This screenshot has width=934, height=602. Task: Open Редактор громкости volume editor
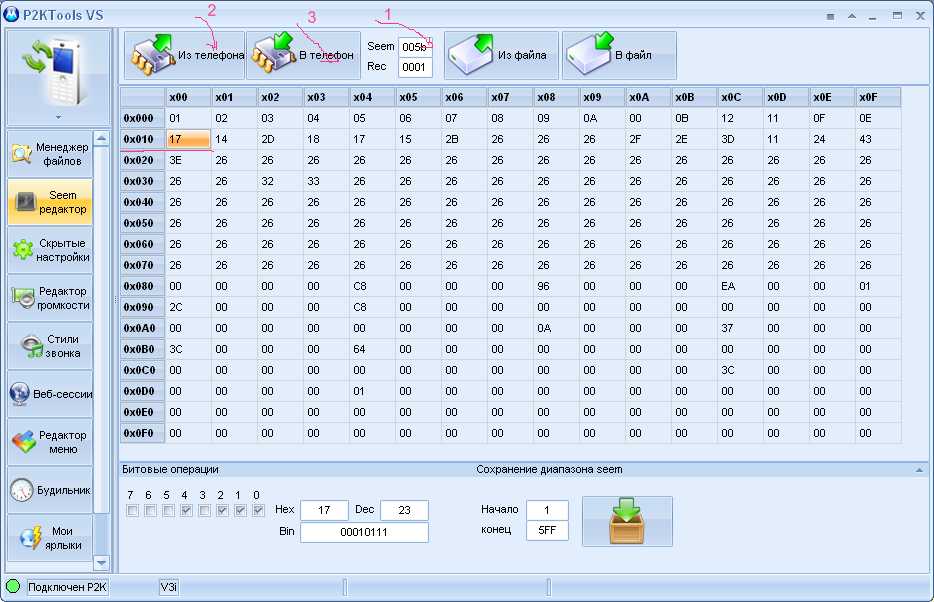[x=51, y=298]
